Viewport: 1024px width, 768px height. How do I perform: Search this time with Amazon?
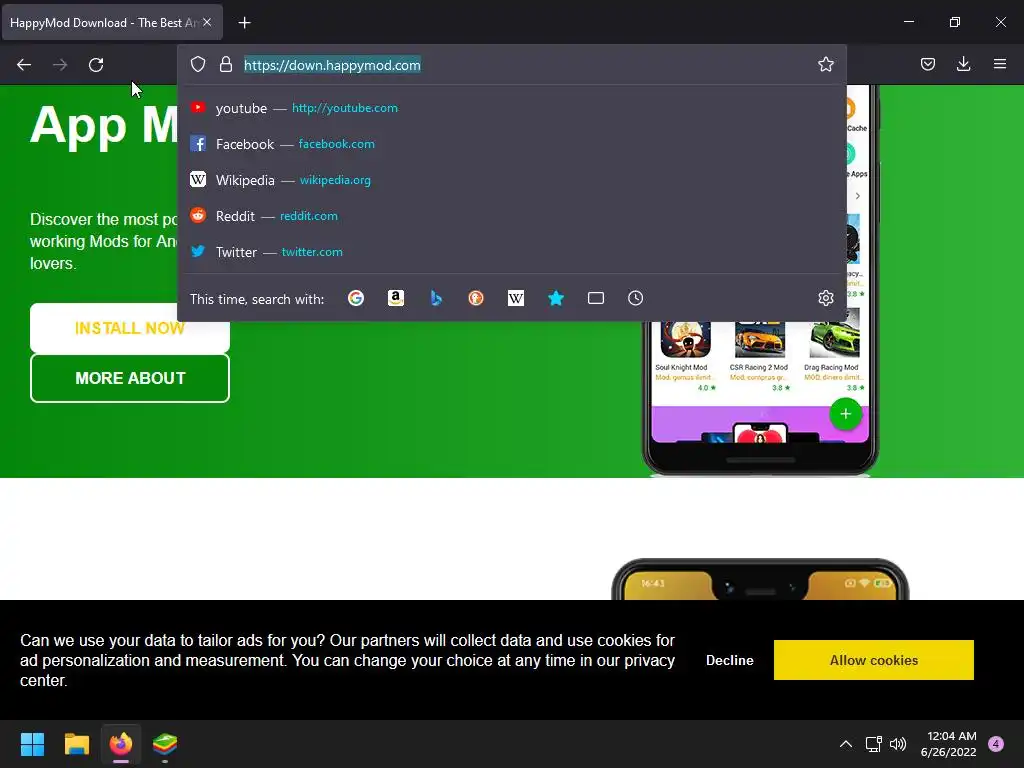pos(396,298)
